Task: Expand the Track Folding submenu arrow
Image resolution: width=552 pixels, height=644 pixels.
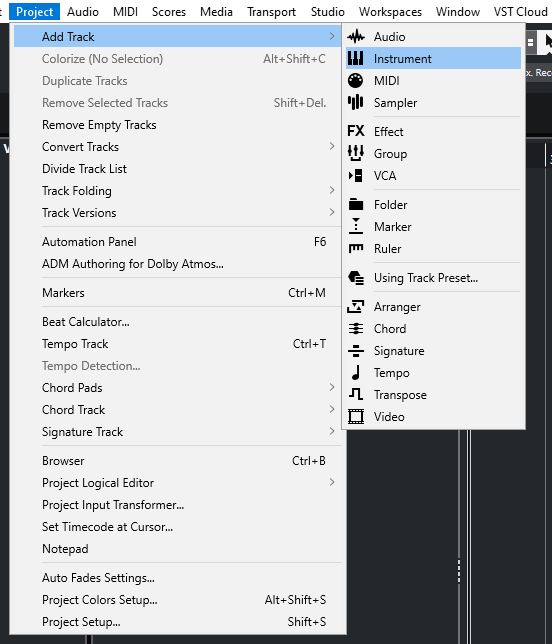Action: coord(332,190)
